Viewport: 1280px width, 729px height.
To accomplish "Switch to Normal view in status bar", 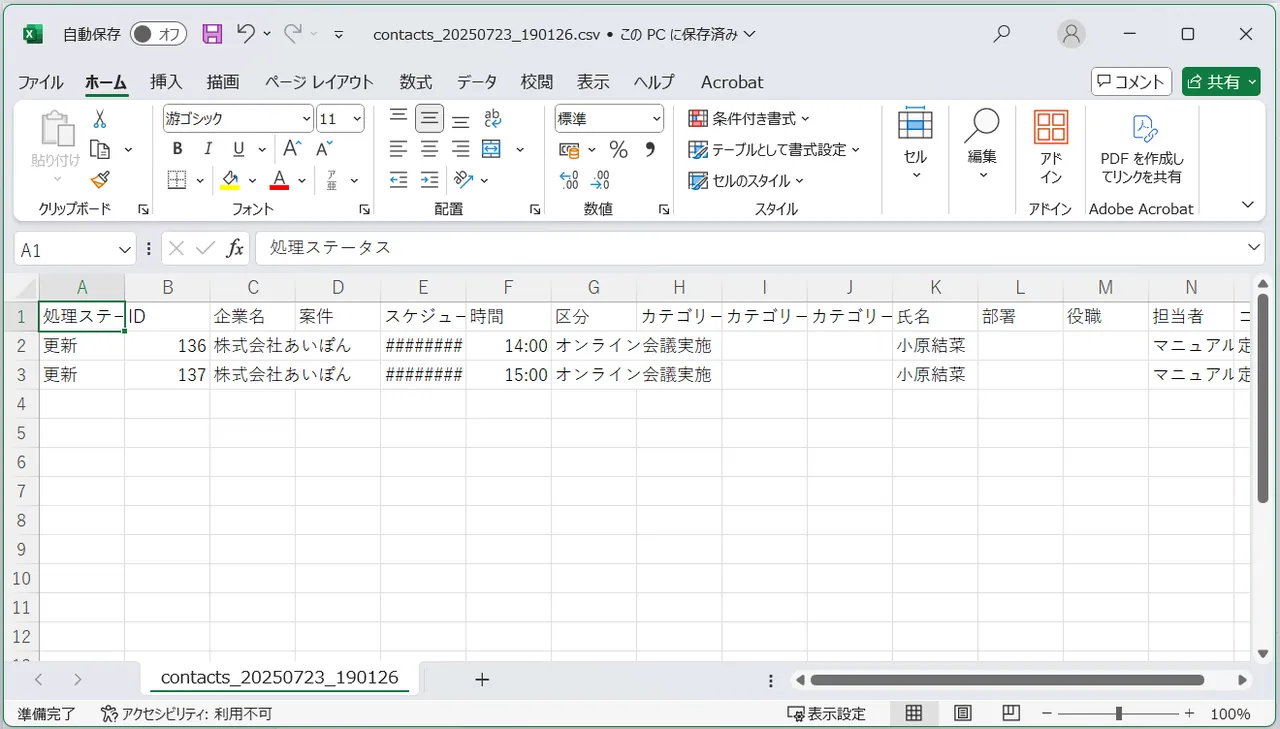I will pyautogui.click(x=914, y=714).
